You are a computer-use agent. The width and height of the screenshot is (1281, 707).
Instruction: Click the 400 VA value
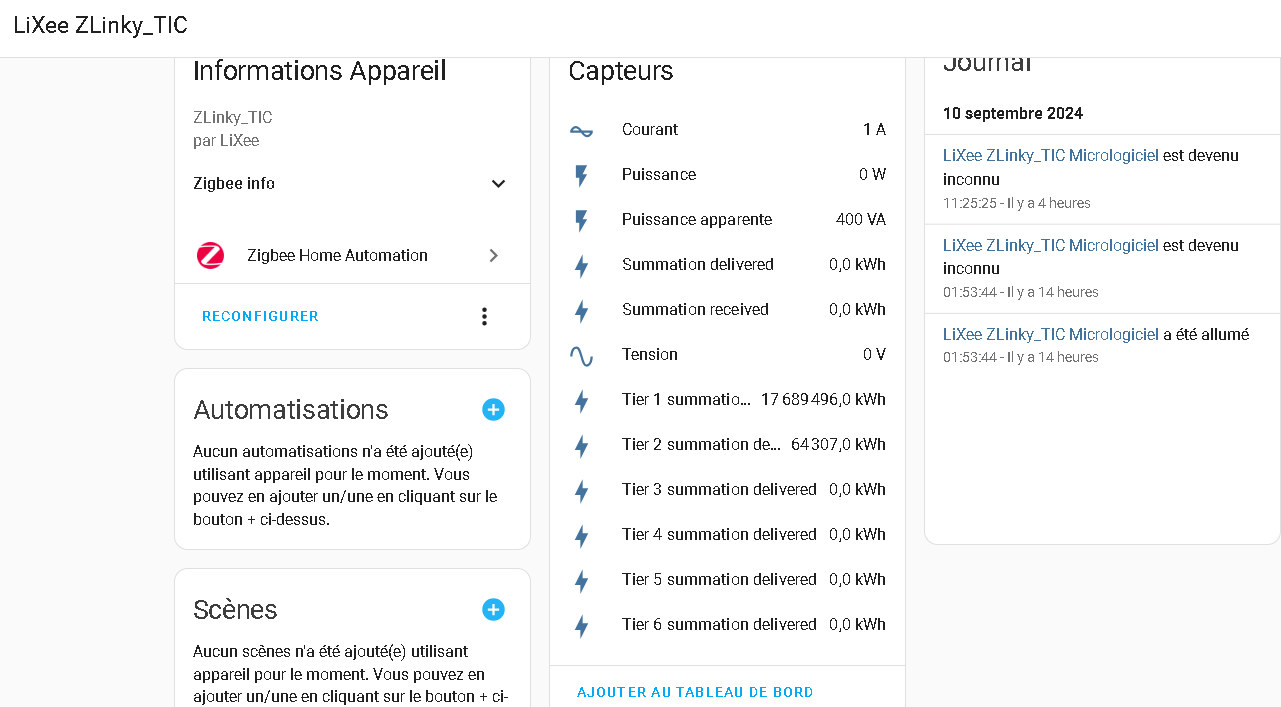click(x=861, y=220)
